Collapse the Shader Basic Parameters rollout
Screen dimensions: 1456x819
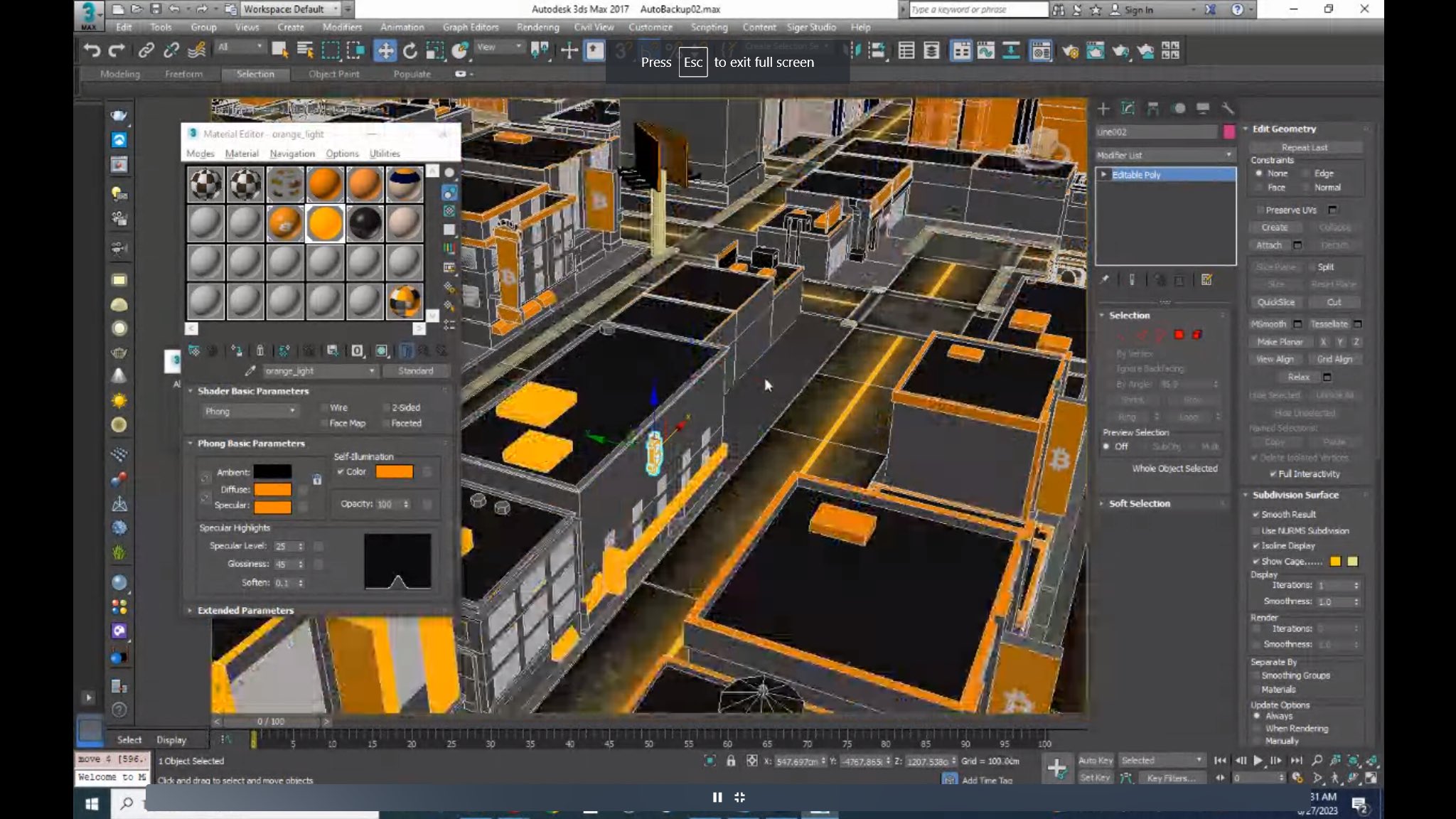(253, 391)
